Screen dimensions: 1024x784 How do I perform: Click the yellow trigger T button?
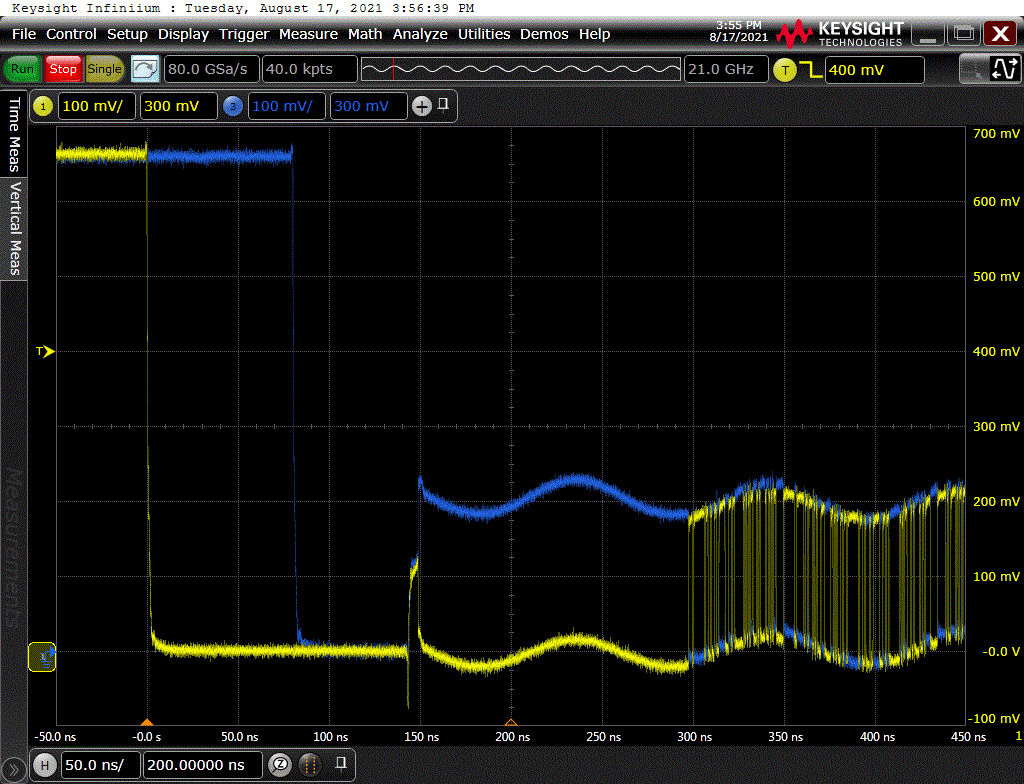(x=784, y=70)
